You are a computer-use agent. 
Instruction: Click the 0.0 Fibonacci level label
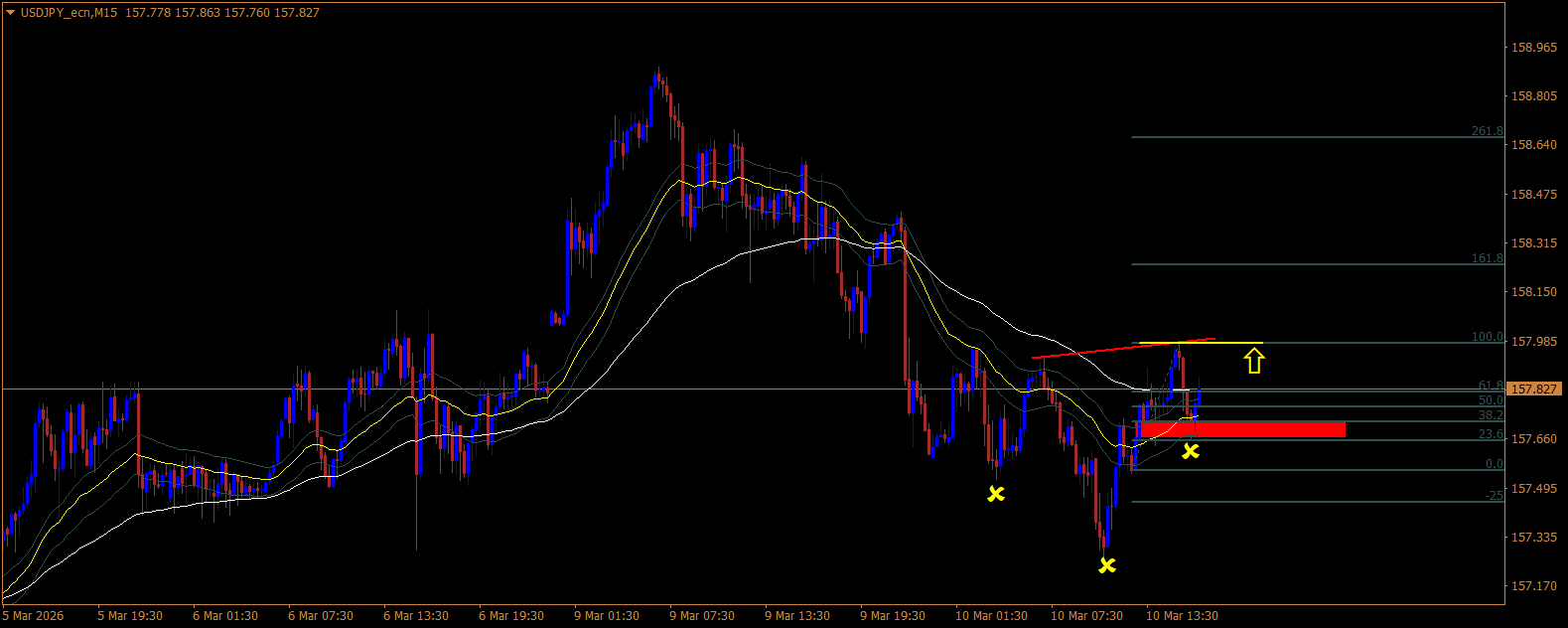pos(1494,464)
